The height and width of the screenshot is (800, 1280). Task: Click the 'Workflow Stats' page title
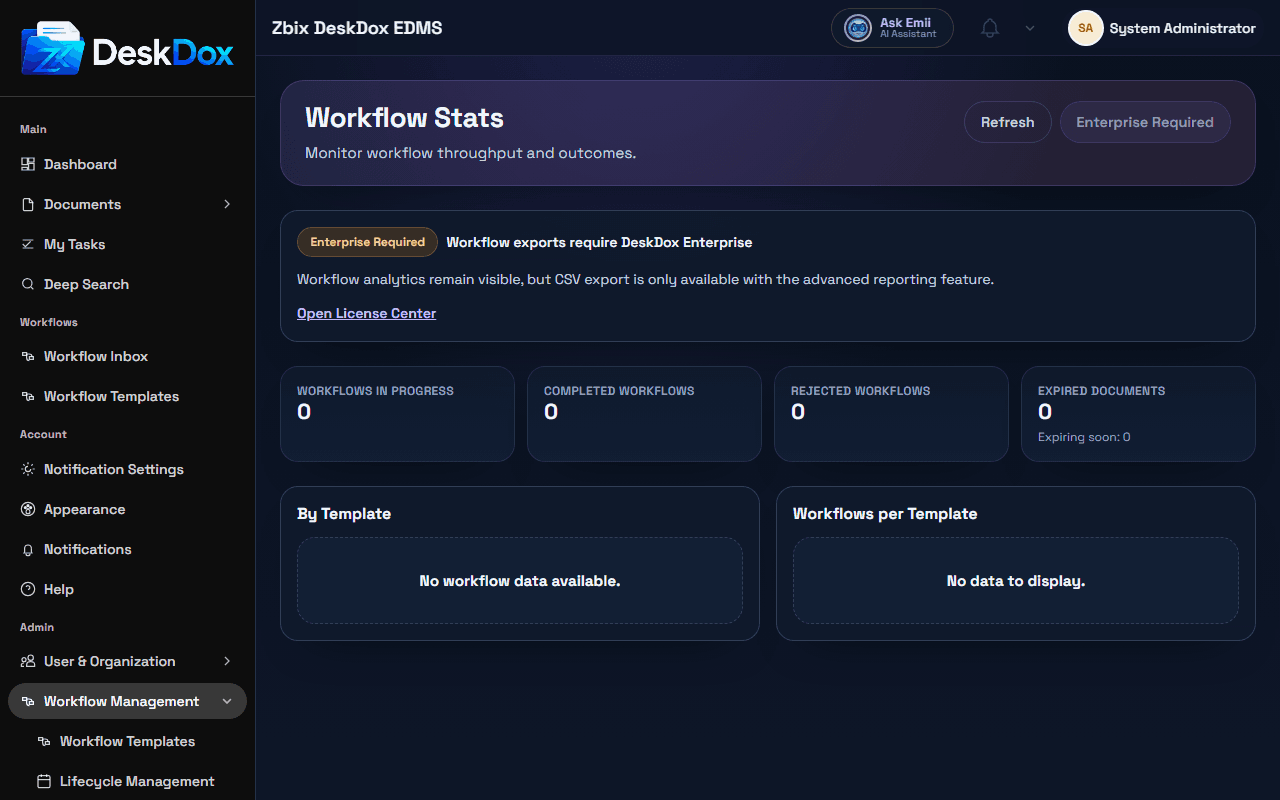(404, 118)
